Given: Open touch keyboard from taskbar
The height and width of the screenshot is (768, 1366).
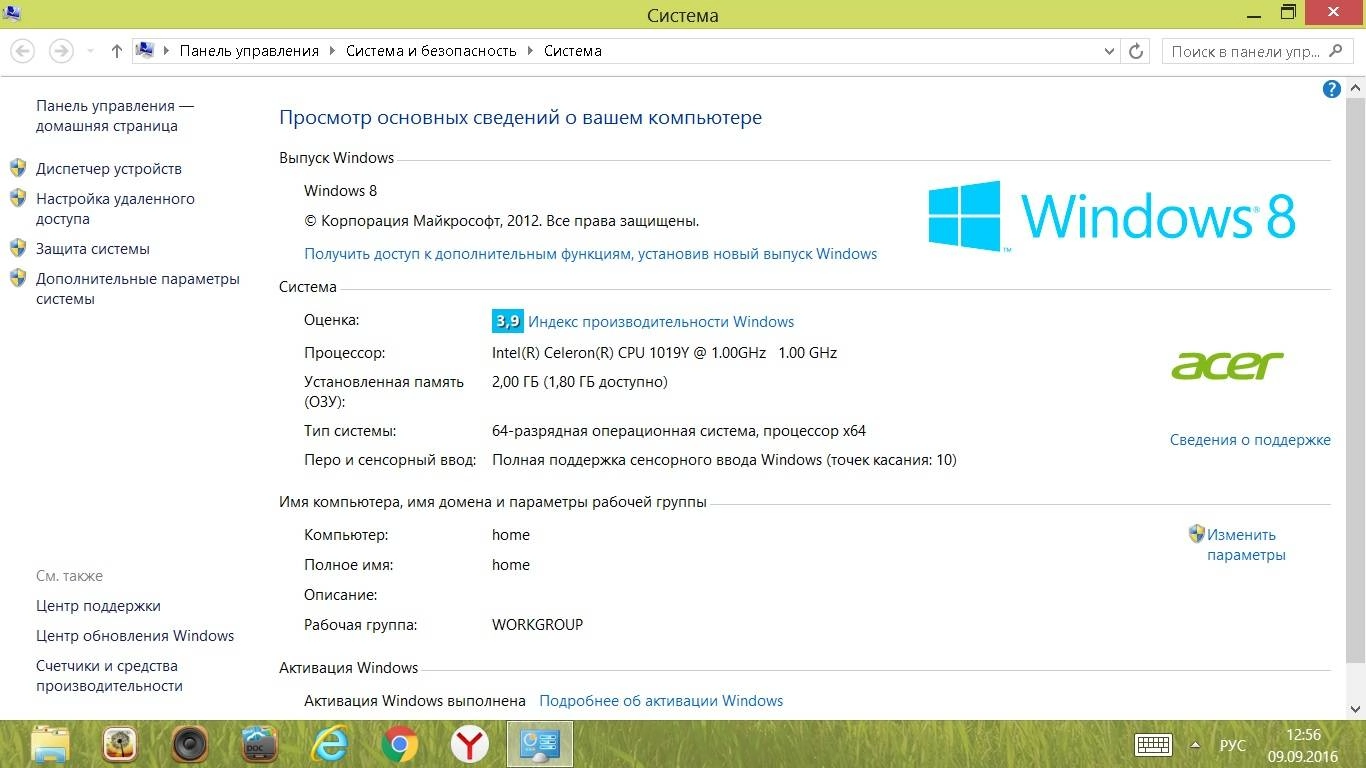Looking at the screenshot, I should [x=1153, y=746].
